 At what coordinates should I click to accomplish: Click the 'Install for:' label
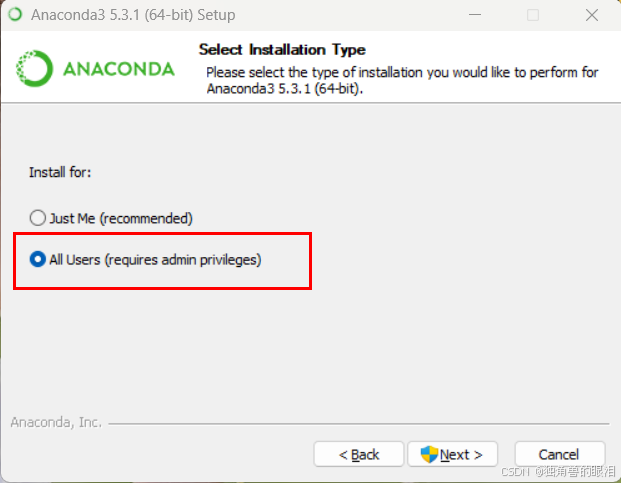60,172
